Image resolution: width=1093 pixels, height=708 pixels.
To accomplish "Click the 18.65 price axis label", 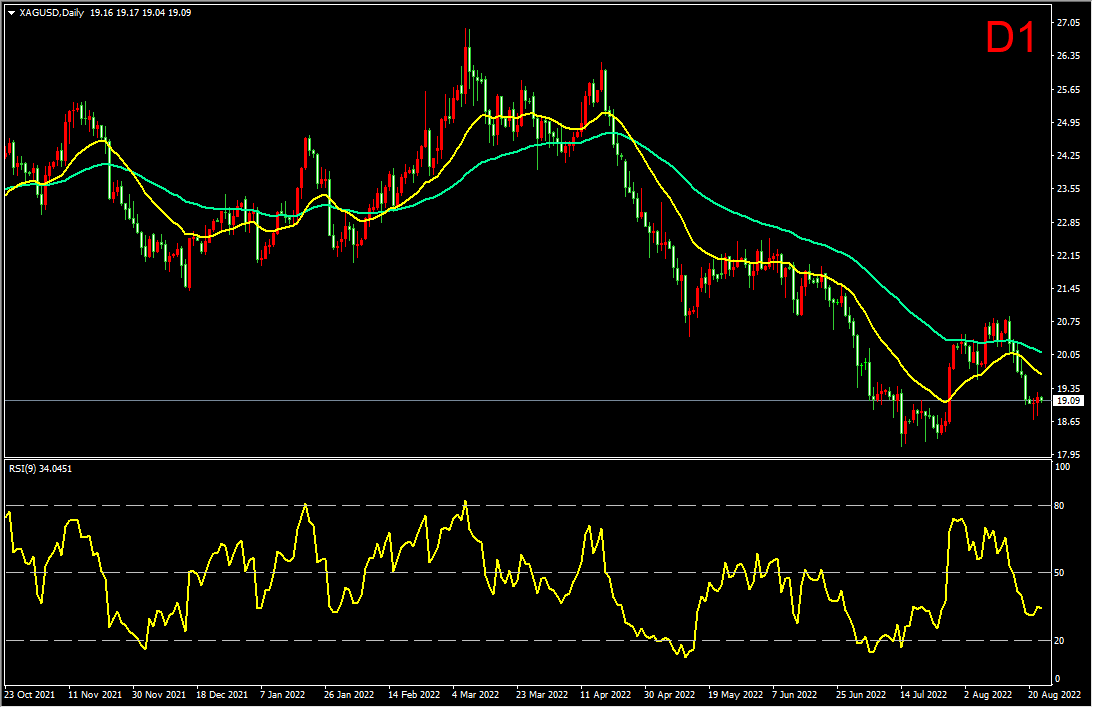I will click(x=1068, y=422).
